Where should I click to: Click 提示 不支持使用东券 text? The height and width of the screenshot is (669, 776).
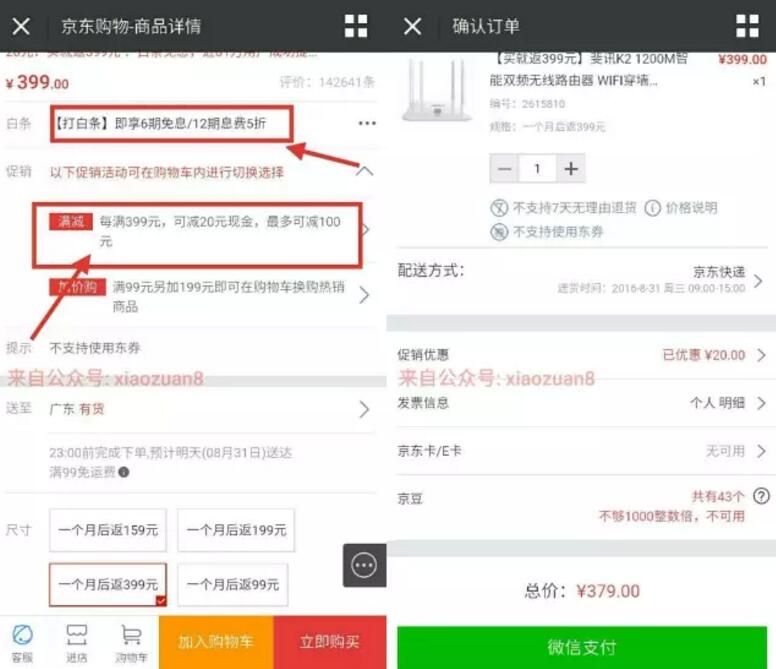click(x=95, y=348)
